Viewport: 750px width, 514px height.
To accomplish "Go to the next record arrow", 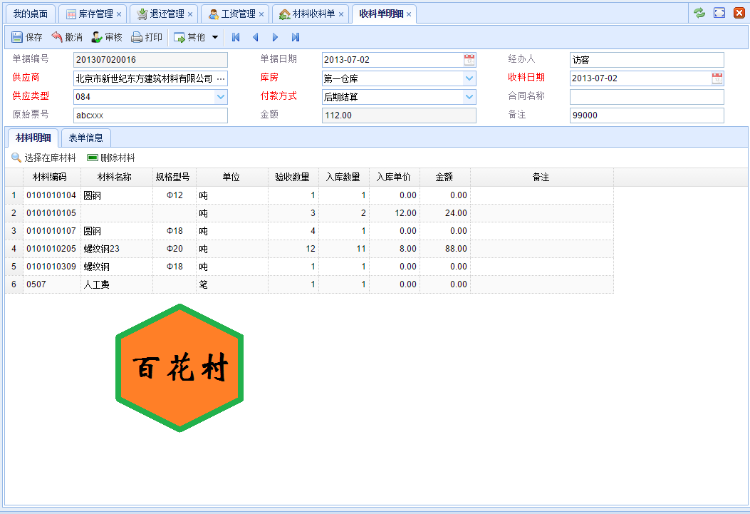I will pyautogui.click(x=275, y=37).
